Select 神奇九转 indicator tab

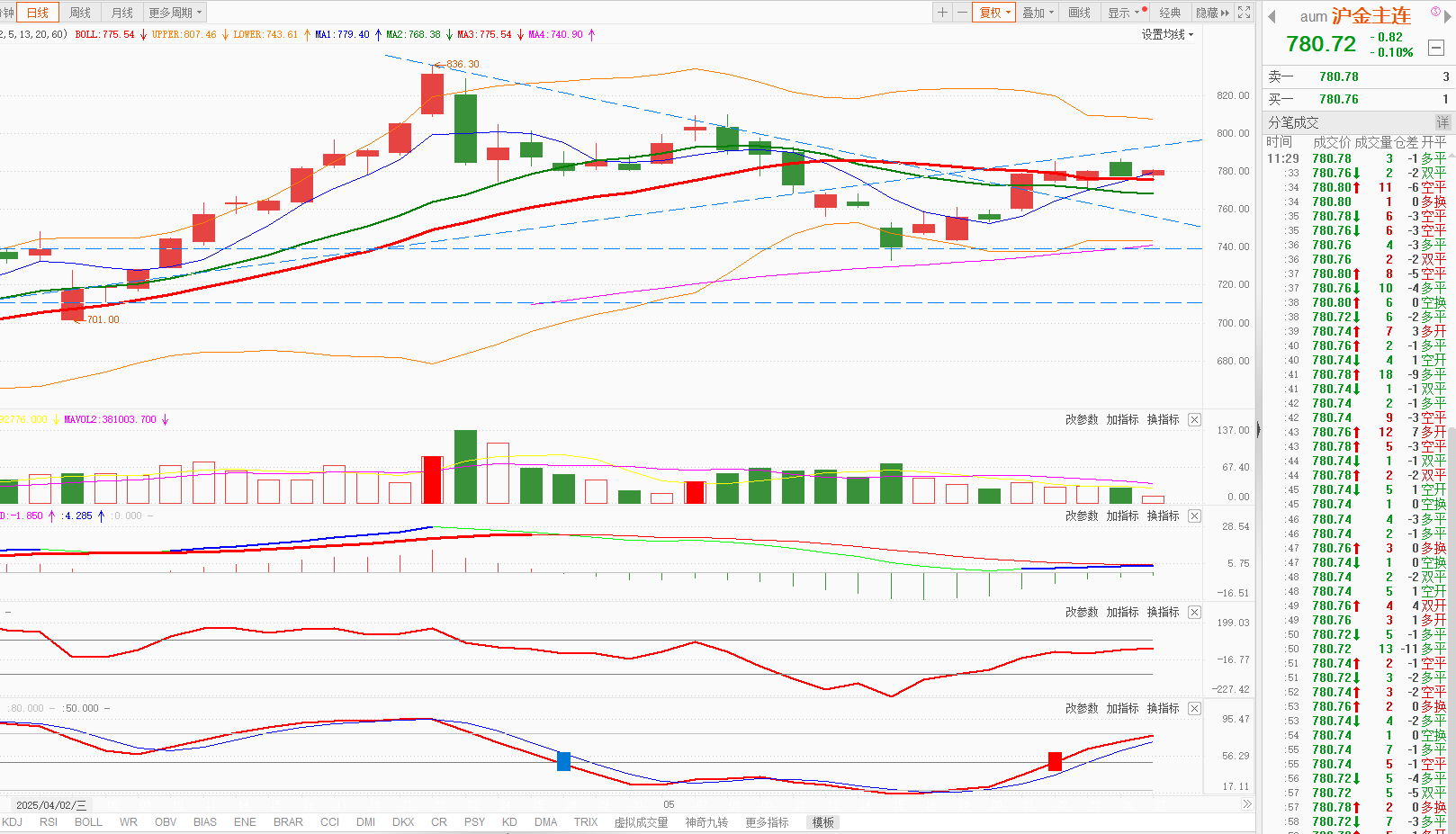point(706,822)
